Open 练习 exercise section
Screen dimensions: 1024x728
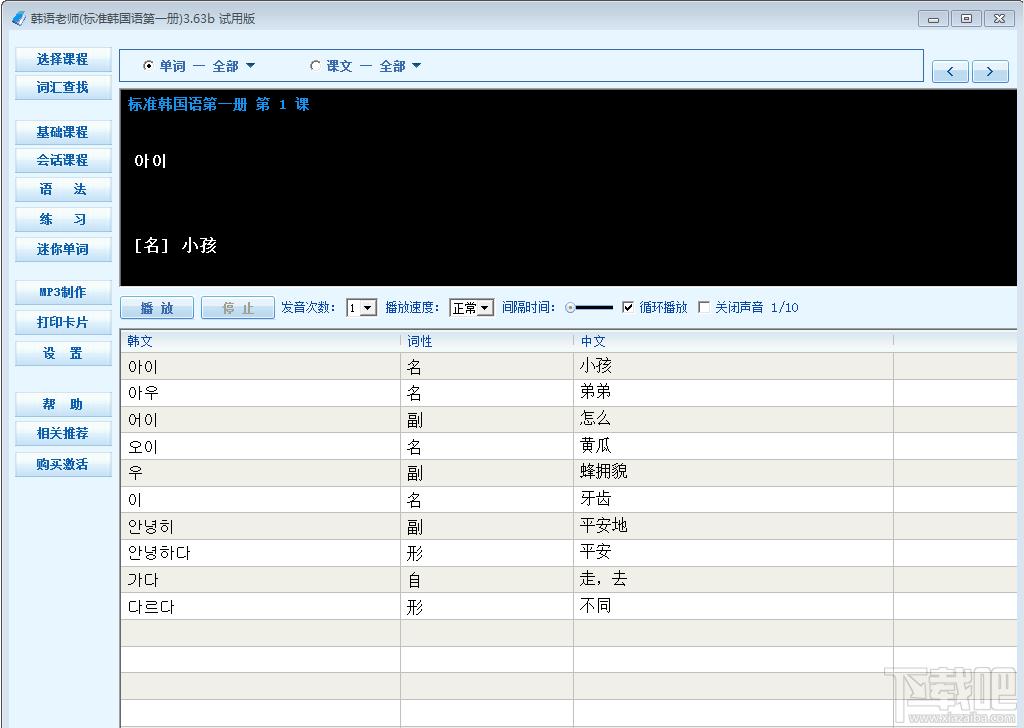tap(63, 219)
